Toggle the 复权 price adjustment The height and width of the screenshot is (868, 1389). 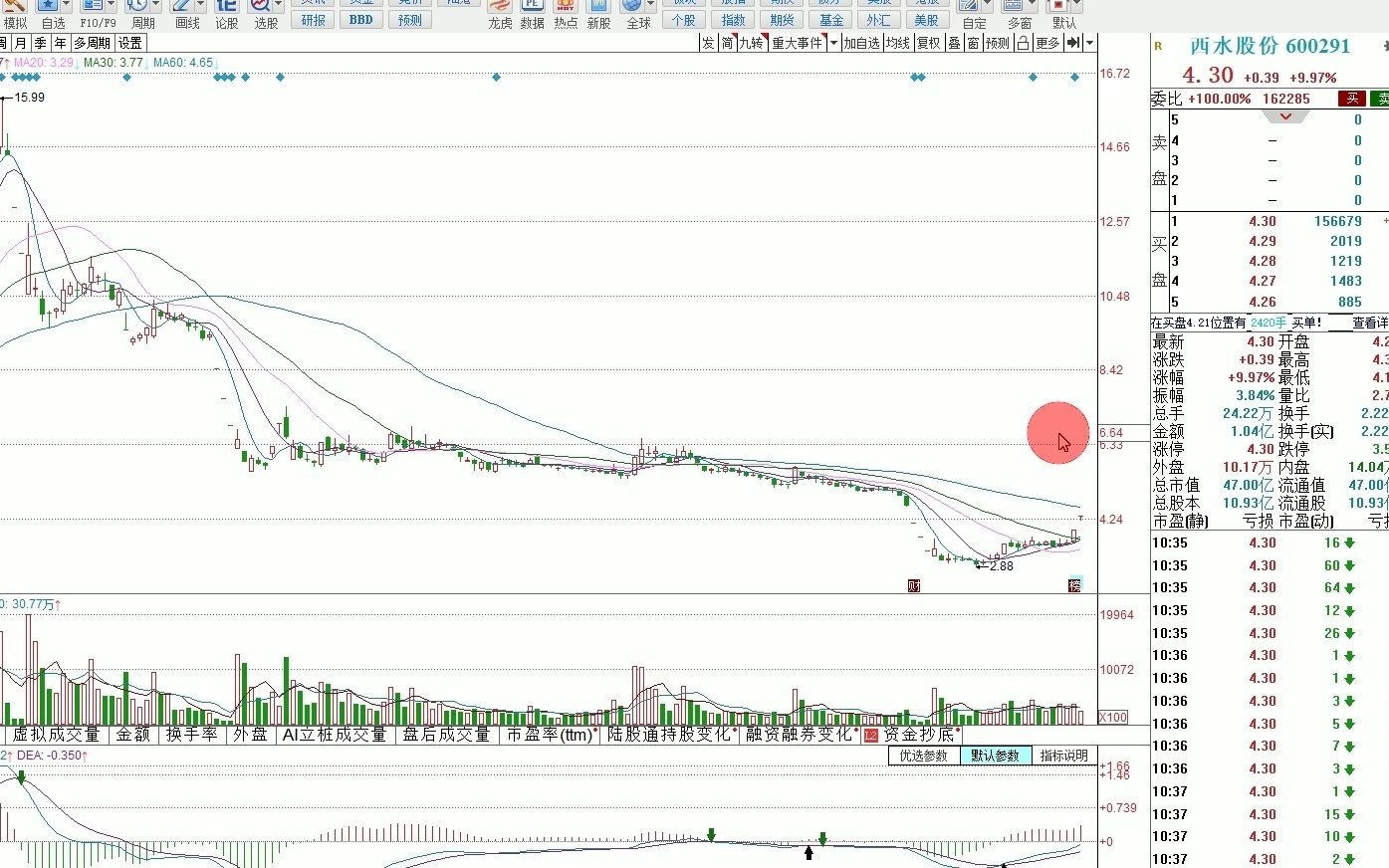point(929,43)
